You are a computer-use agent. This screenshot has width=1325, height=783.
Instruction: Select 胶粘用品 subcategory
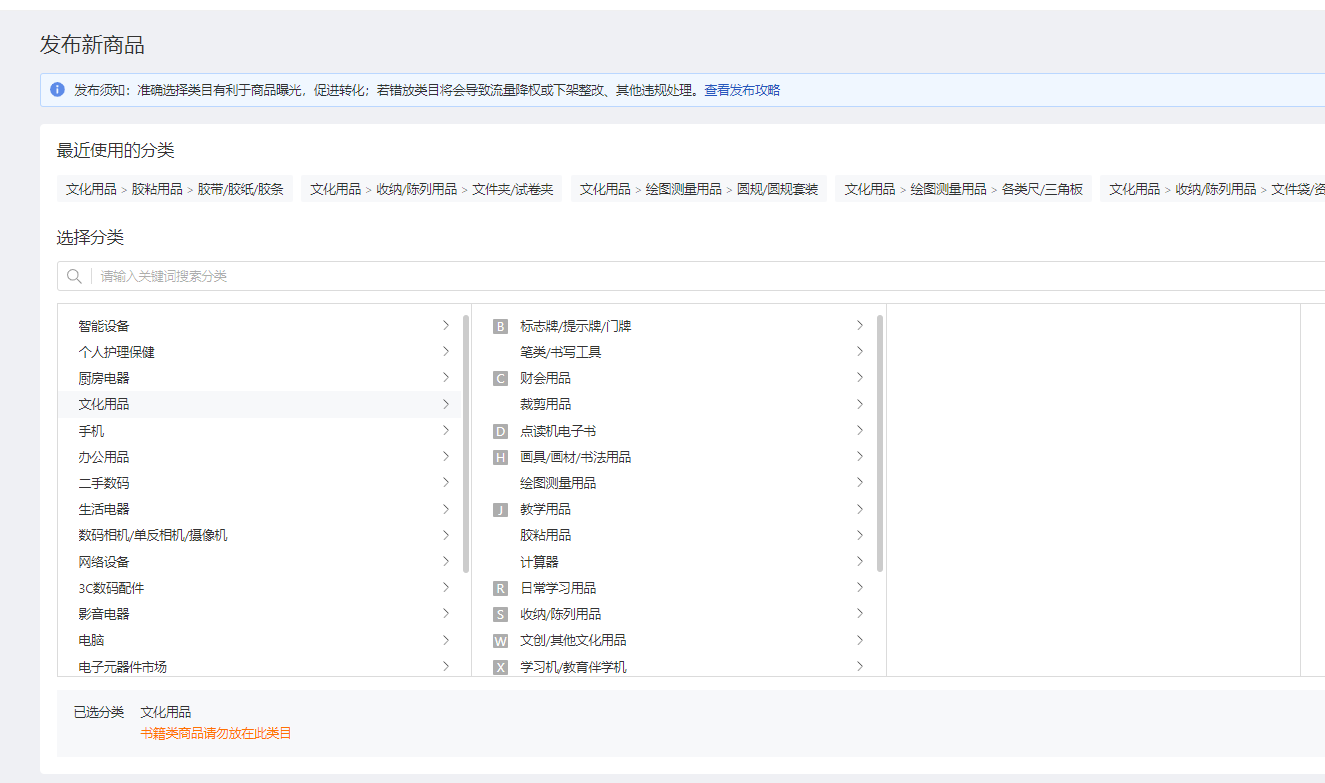[545, 535]
